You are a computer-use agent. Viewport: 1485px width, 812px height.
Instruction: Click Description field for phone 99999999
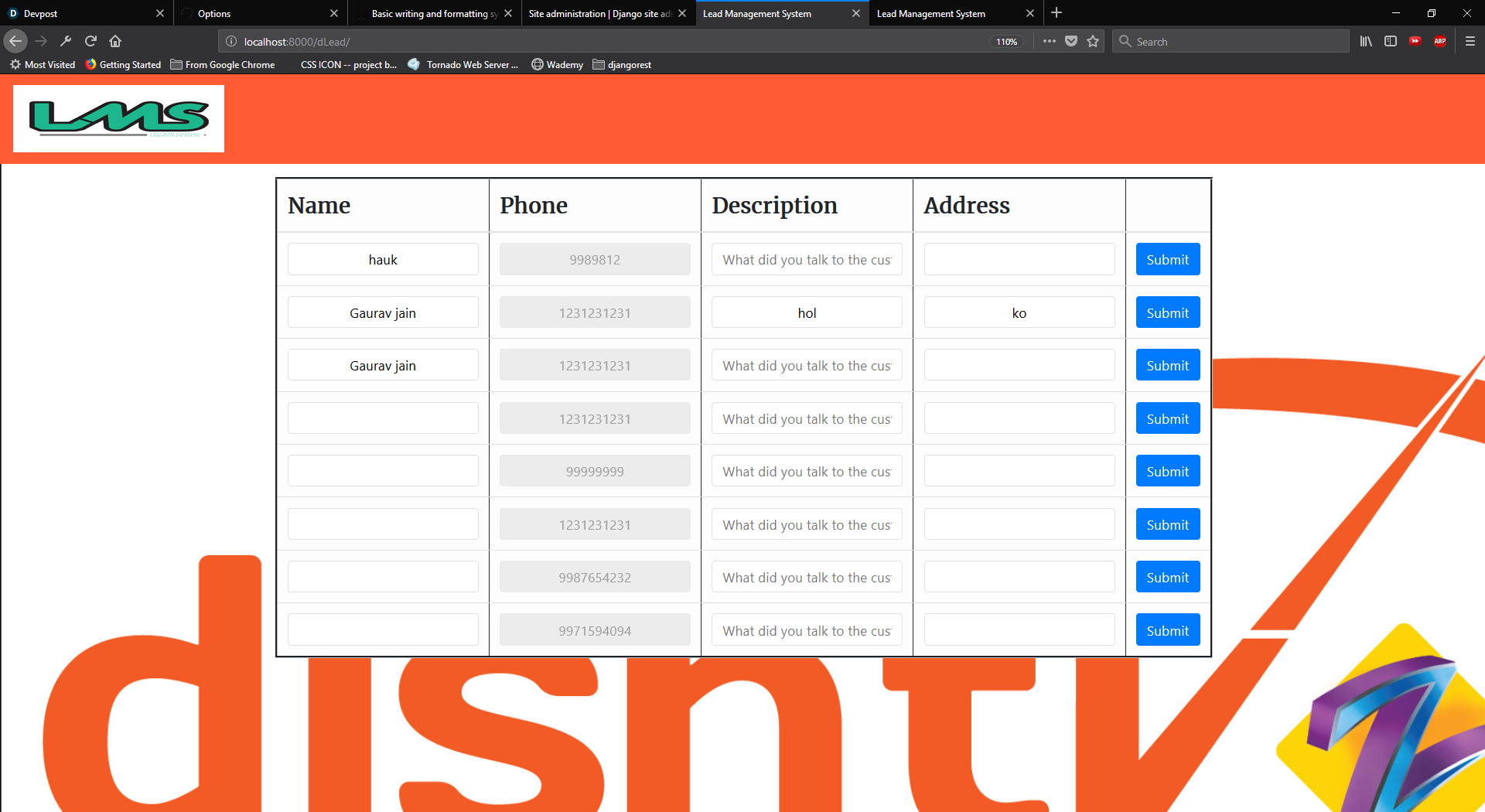(807, 471)
